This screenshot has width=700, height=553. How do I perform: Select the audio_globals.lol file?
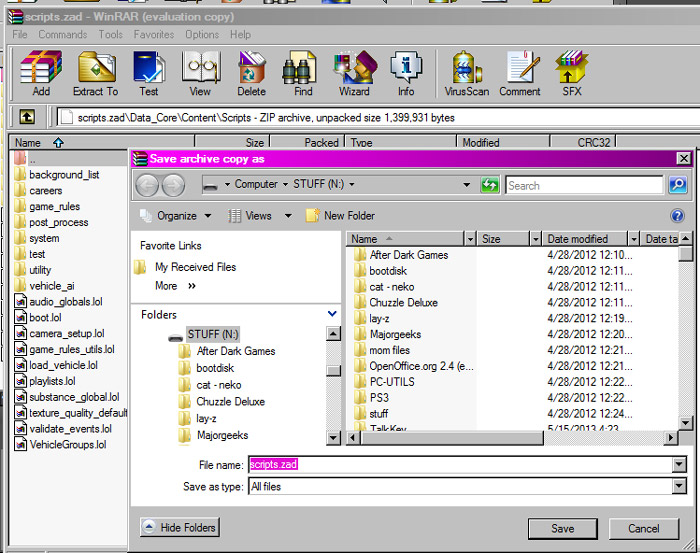(66, 302)
